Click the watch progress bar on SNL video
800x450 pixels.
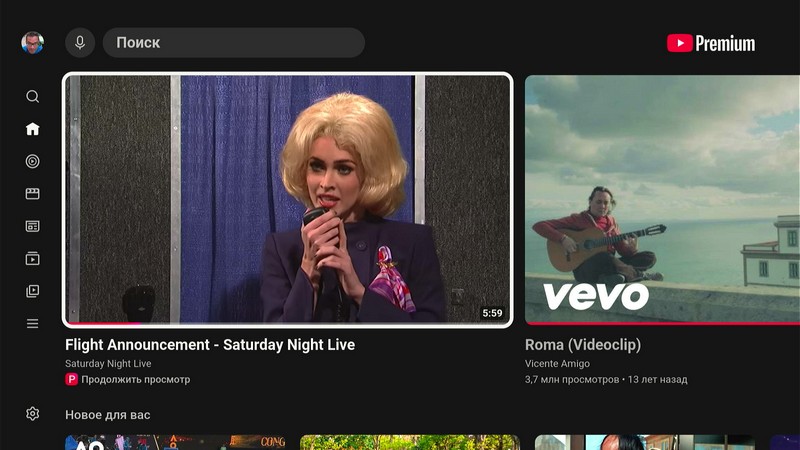point(287,323)
